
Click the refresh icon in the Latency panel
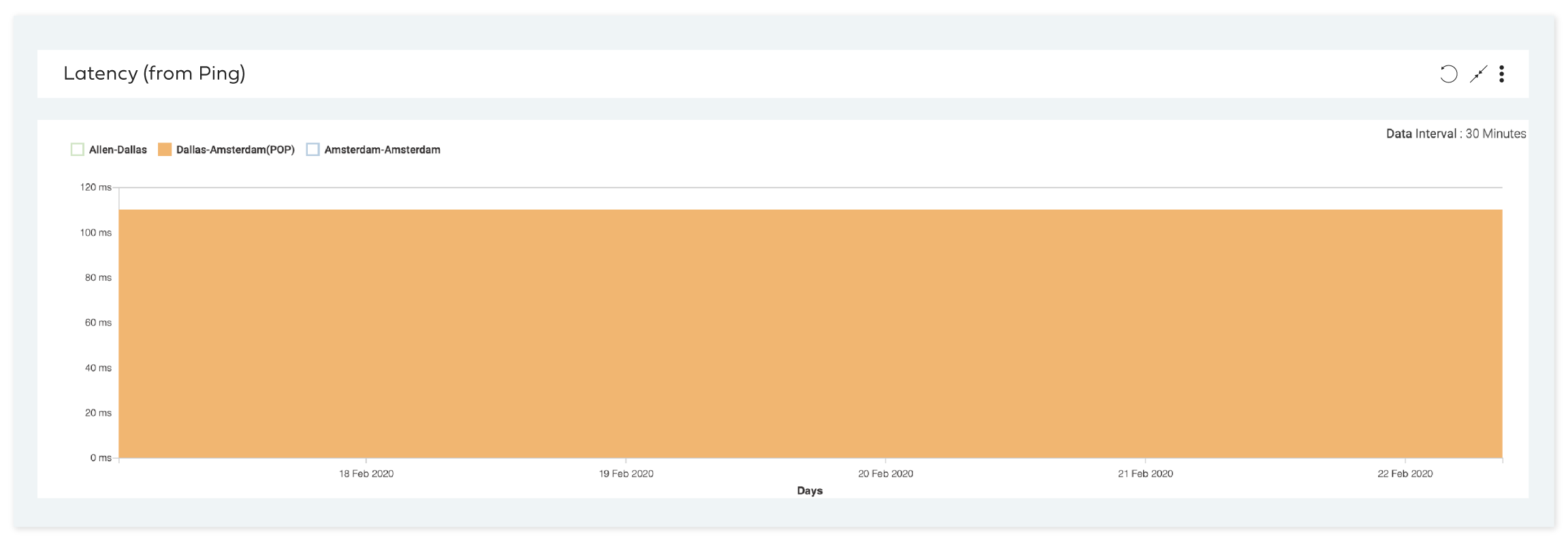1448,74
